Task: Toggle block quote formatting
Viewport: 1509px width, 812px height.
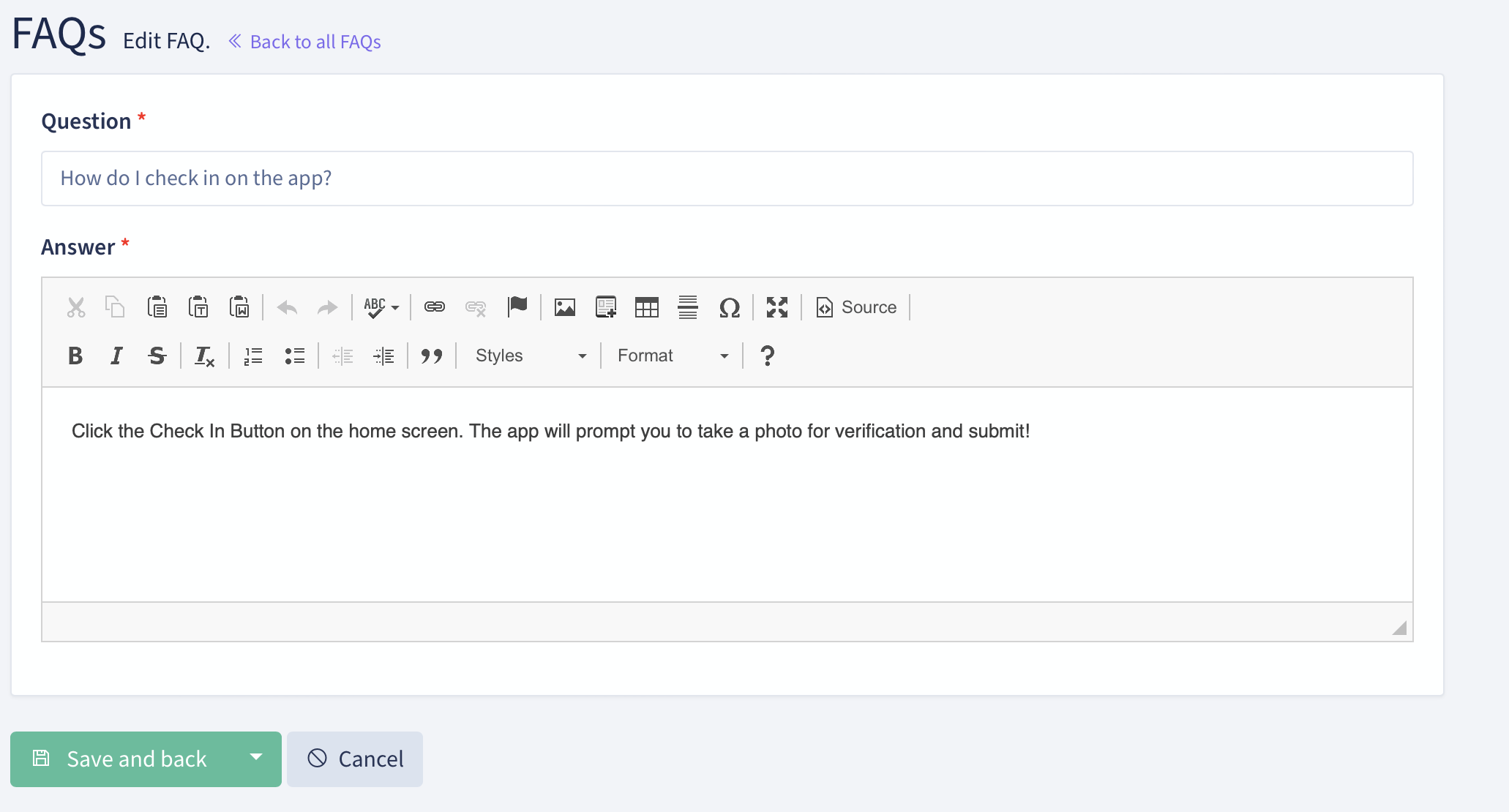Action: [432, 356]
